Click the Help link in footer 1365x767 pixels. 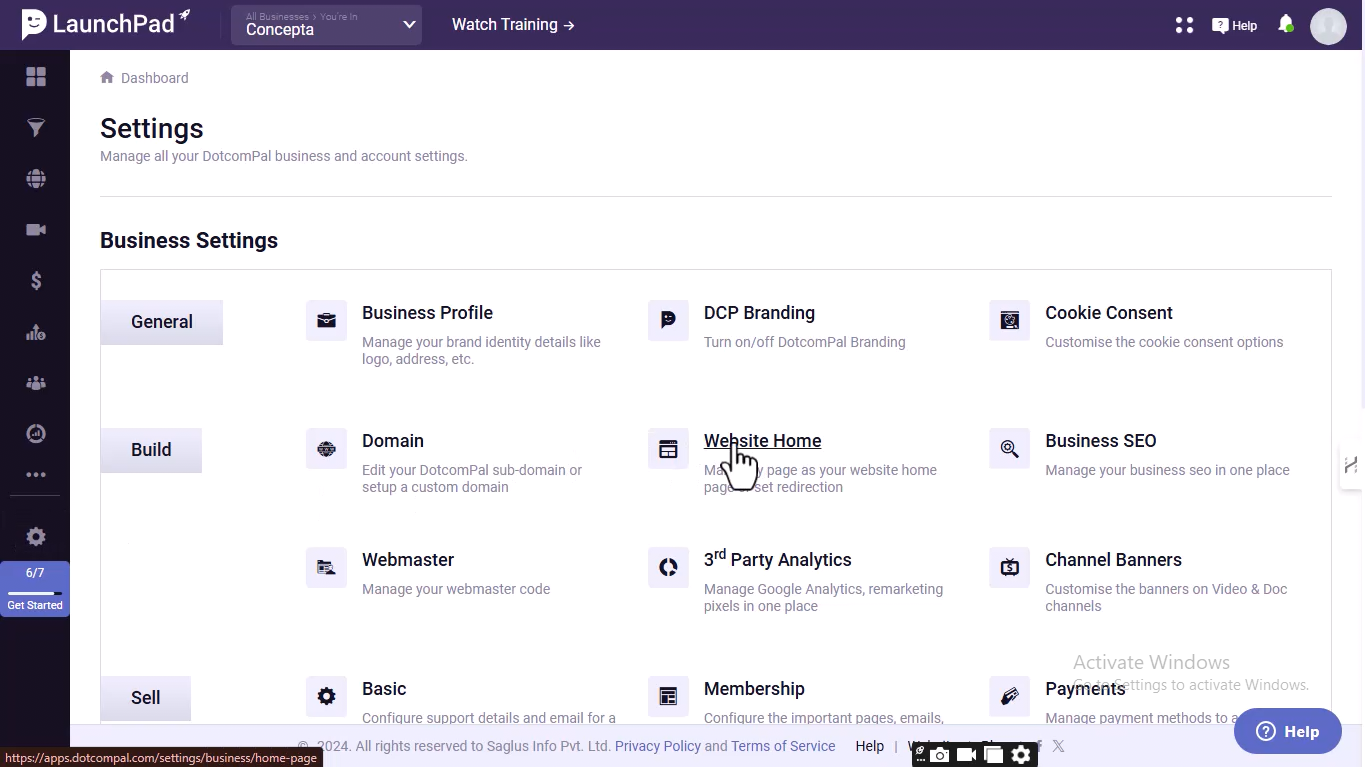(x=870, y=746)
